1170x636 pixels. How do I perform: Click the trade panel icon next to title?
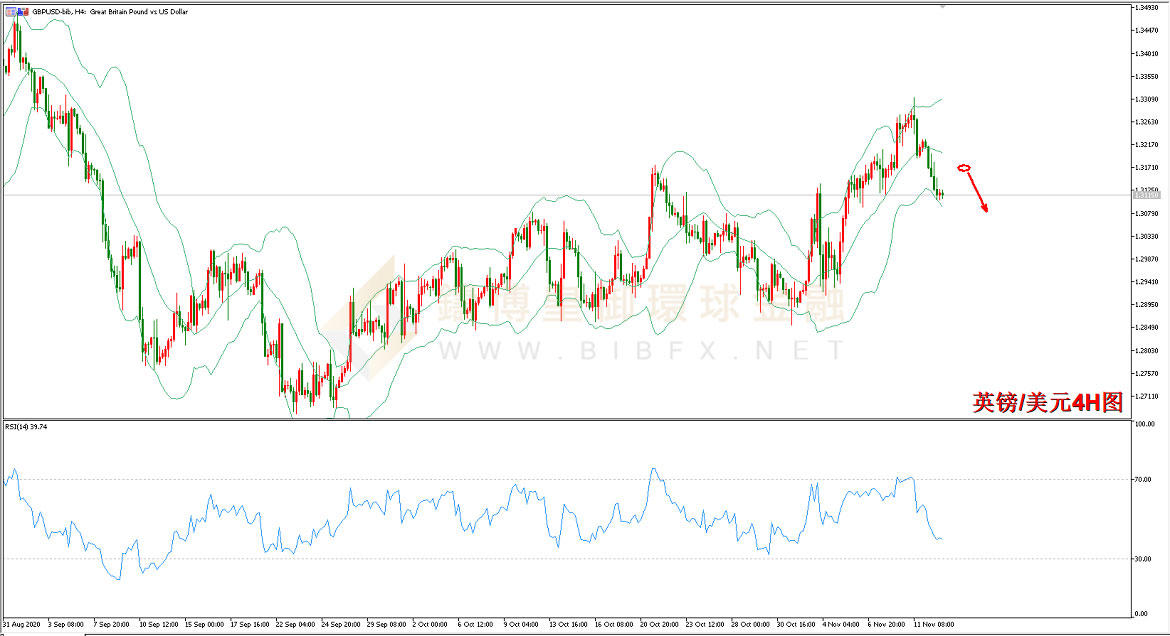pos(22,12)
